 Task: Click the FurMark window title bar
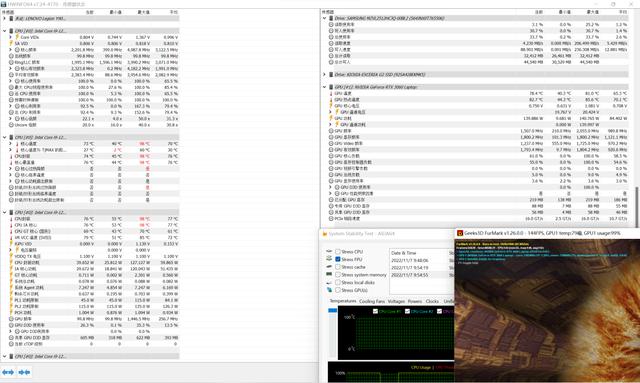(547, 233)
